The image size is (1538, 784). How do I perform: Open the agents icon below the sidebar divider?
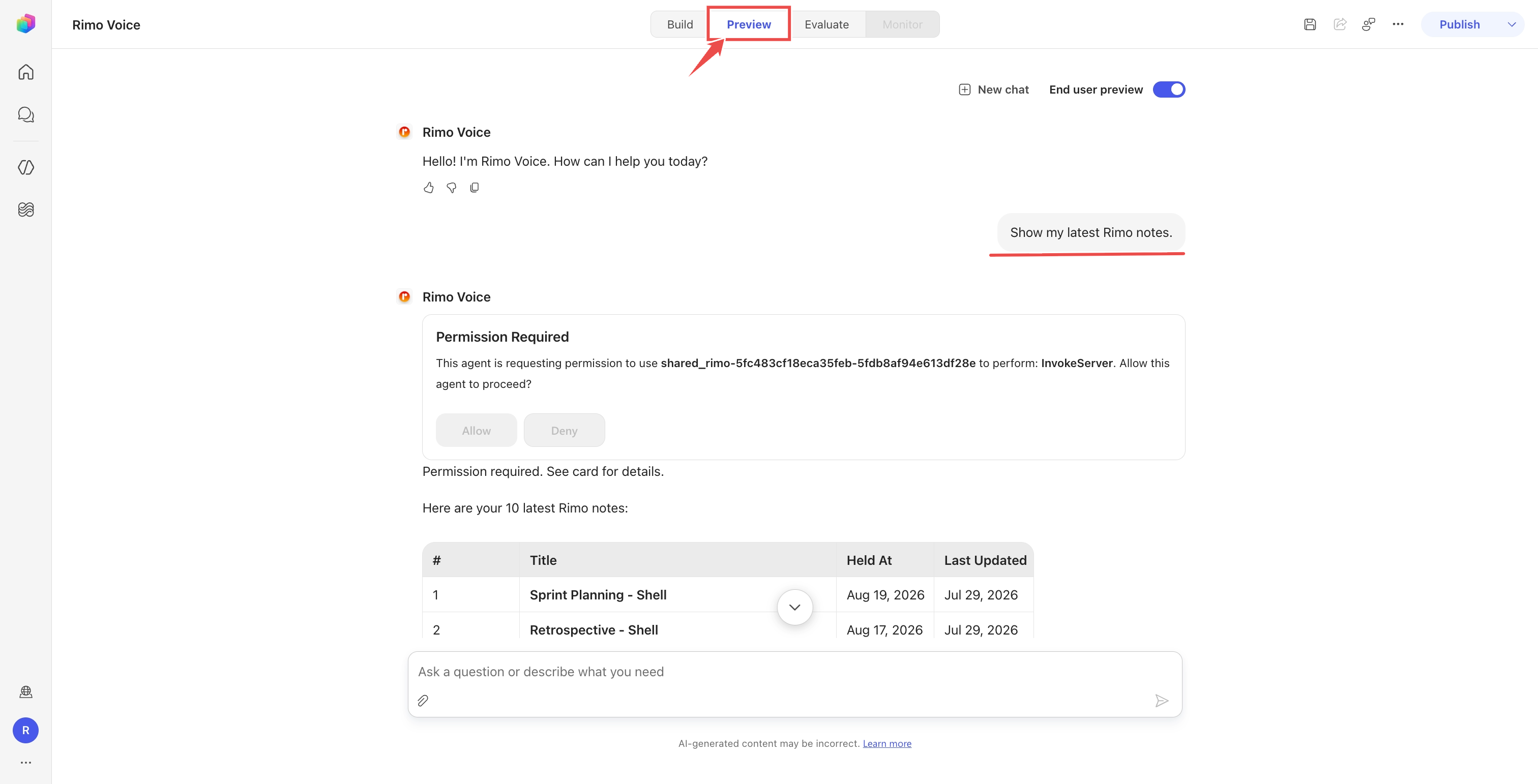click(25, 168)
